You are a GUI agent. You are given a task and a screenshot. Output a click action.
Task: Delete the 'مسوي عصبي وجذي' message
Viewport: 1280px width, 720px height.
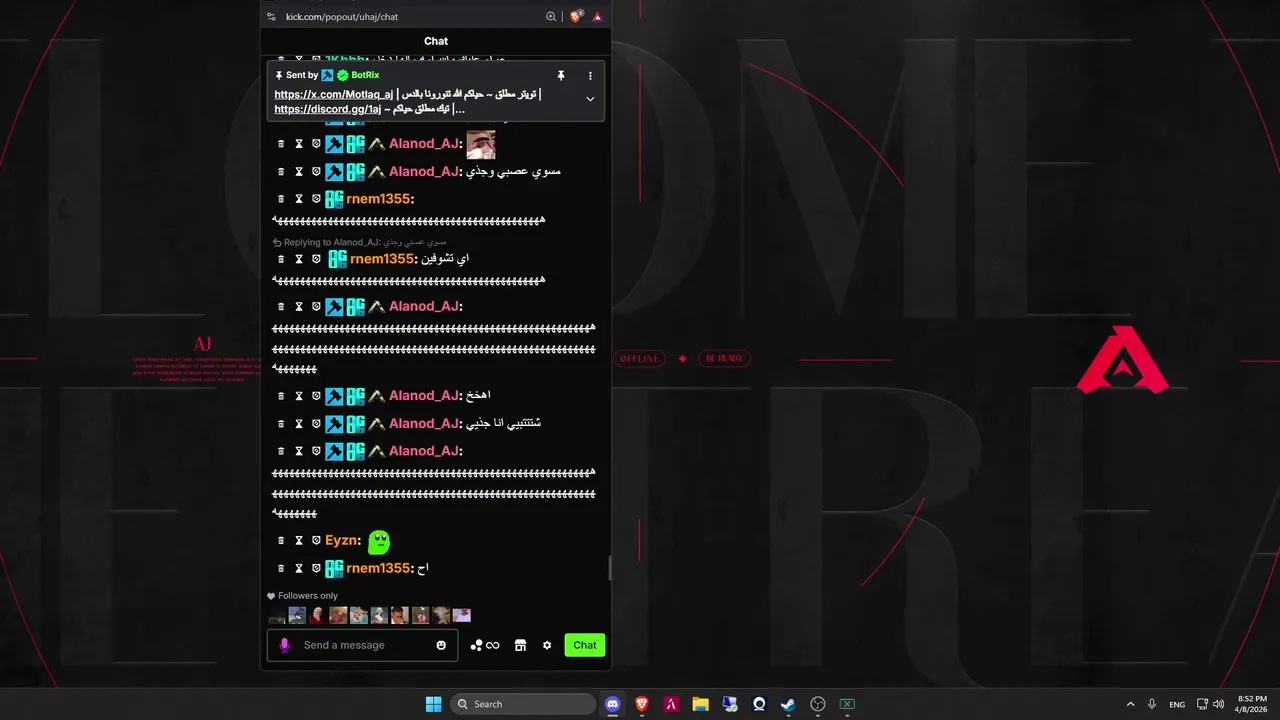tap(281, 172)
